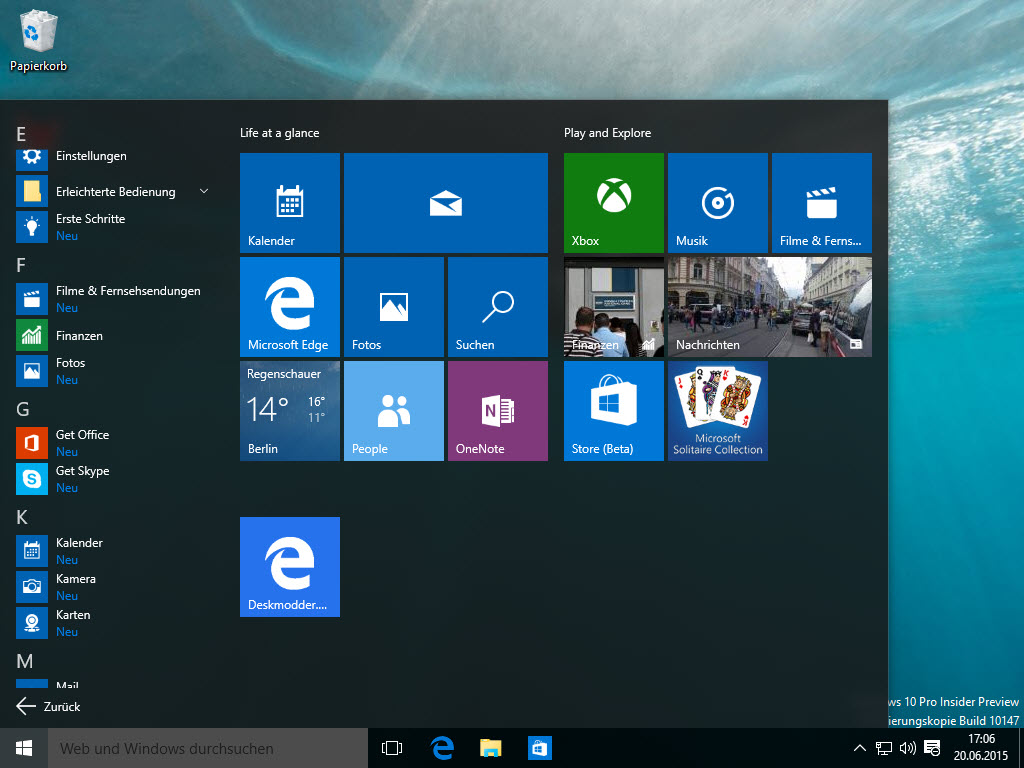Show hidden tray icons chevron
This screenshot has height=768, width=1024.
[859, 748]
